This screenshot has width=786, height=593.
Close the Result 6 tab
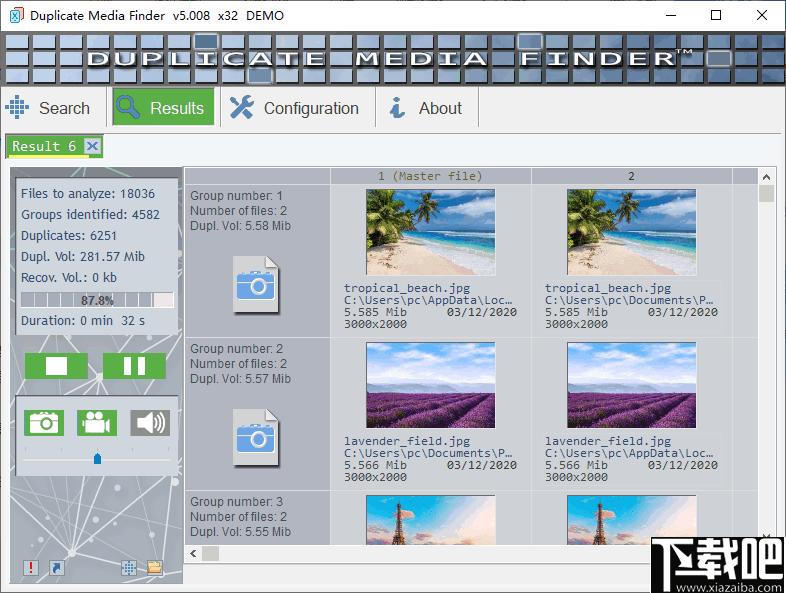click(x=92, y=146)
